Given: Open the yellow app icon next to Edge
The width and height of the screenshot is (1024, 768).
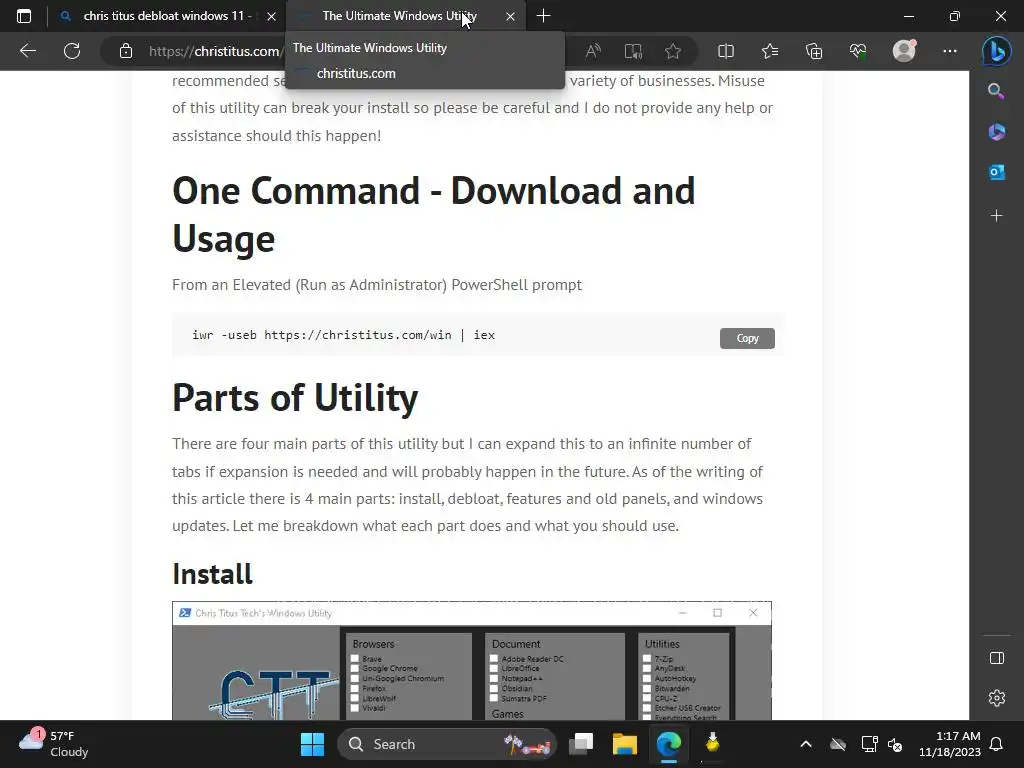Looking at the screenshot, I should (x=712, y=744).
